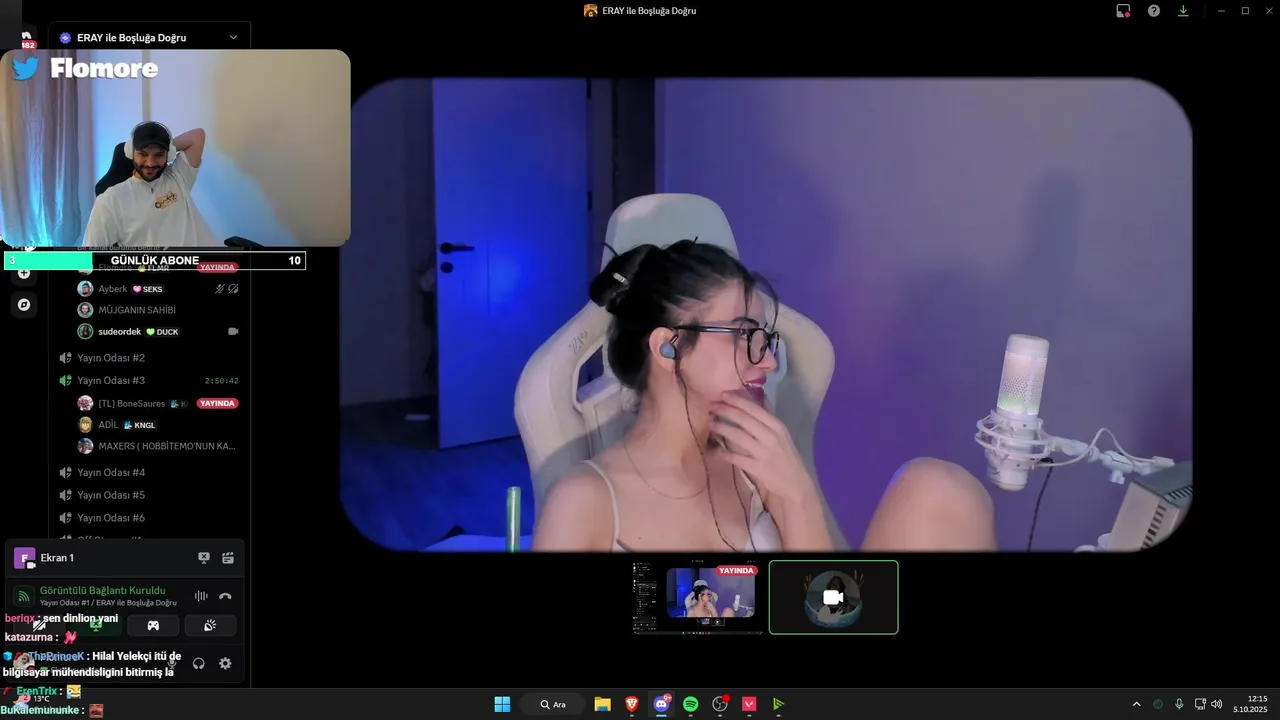Click the microphone tray icon
This screenshot has height=720, width=1280.
pyautogui.click(x=1179, y=704)
